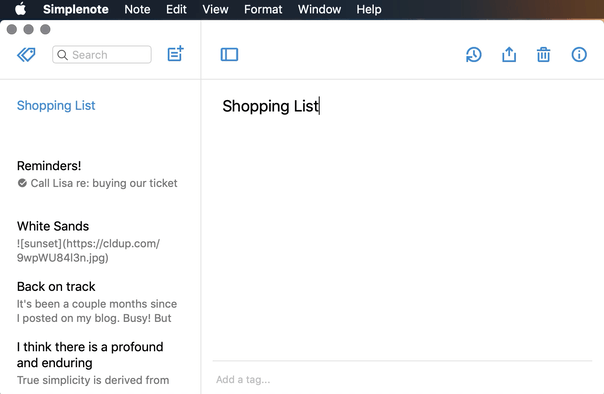Open the View menu
The height and width of the screenshot is (394, 604).
point(215,9)
